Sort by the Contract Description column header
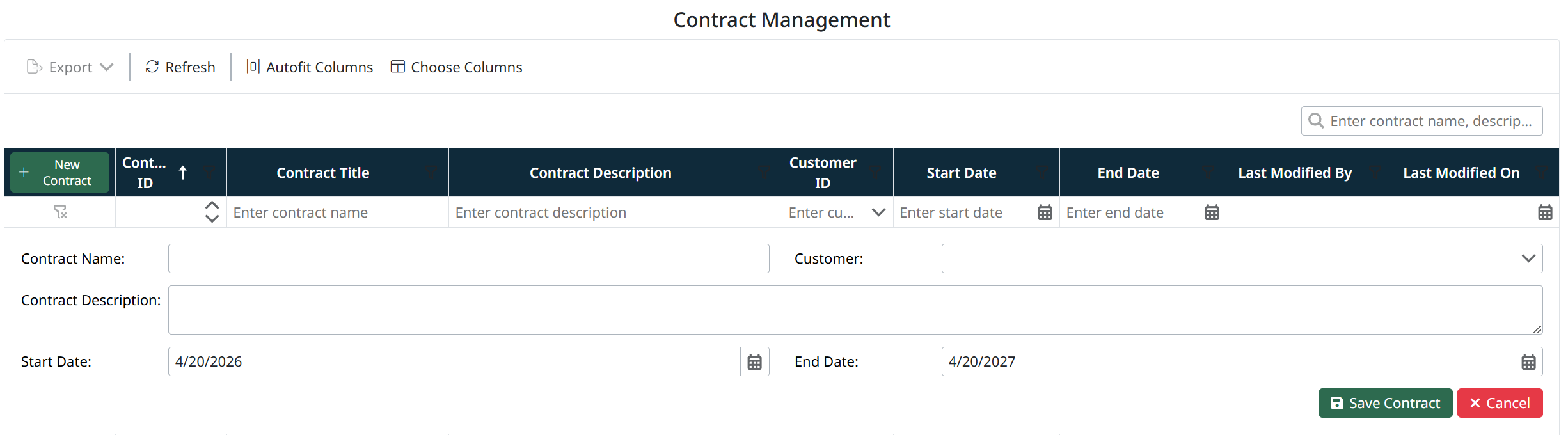Viewport: 1568px width, 435px height. tap(600, 173)
